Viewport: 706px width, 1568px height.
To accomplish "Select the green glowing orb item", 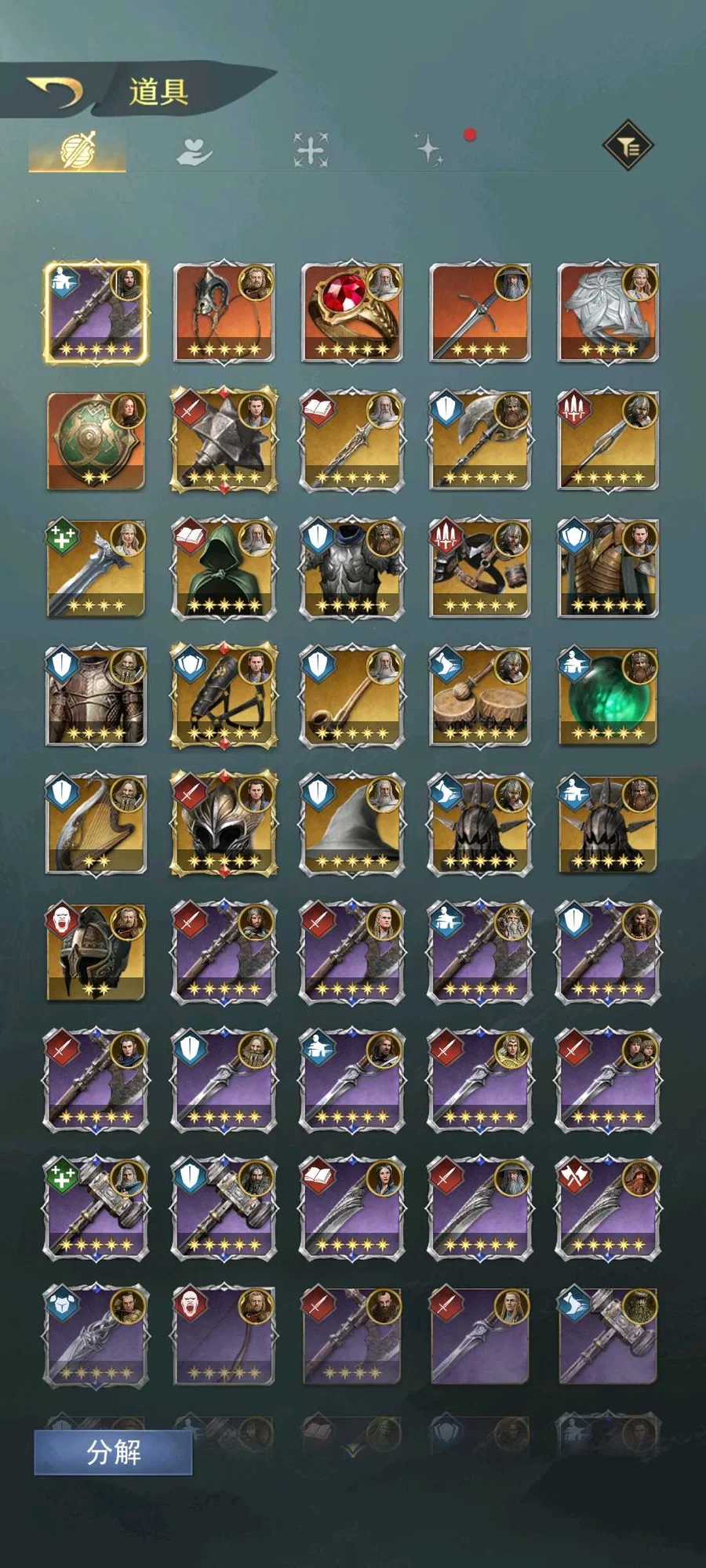I will click(x=608, y=695).
